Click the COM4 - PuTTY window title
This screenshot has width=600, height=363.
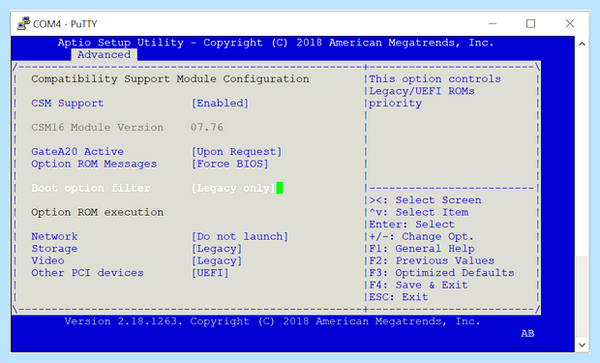click(65, 24)
